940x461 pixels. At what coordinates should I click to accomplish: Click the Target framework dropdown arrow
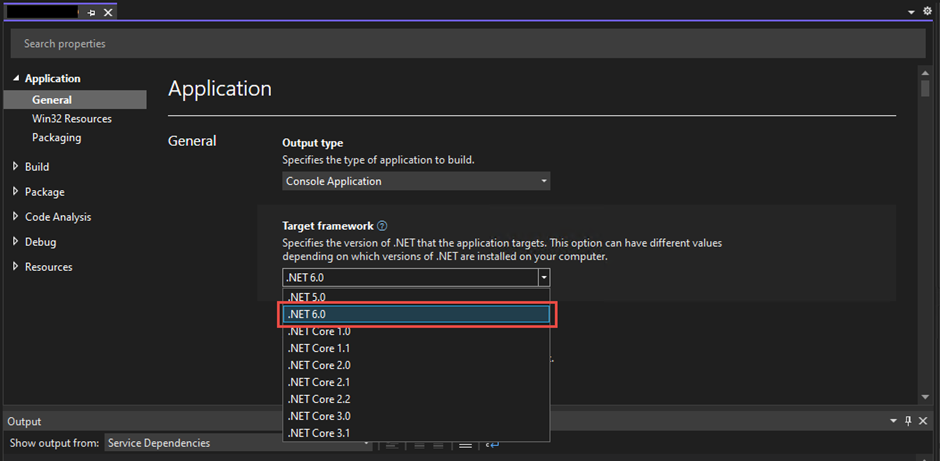click(x=543, y=278)
